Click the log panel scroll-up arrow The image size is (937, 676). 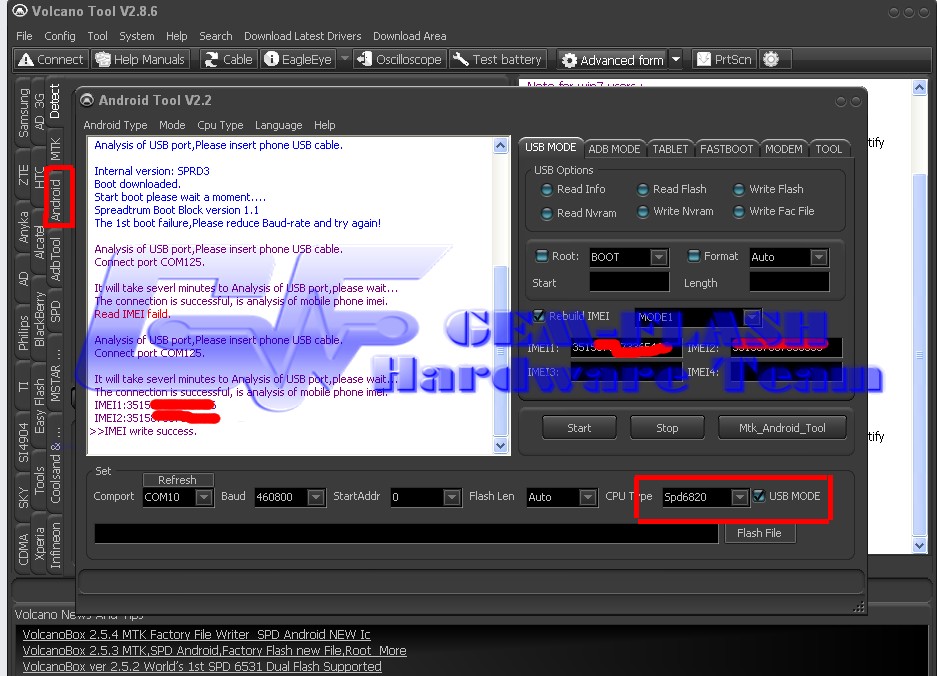501,146
